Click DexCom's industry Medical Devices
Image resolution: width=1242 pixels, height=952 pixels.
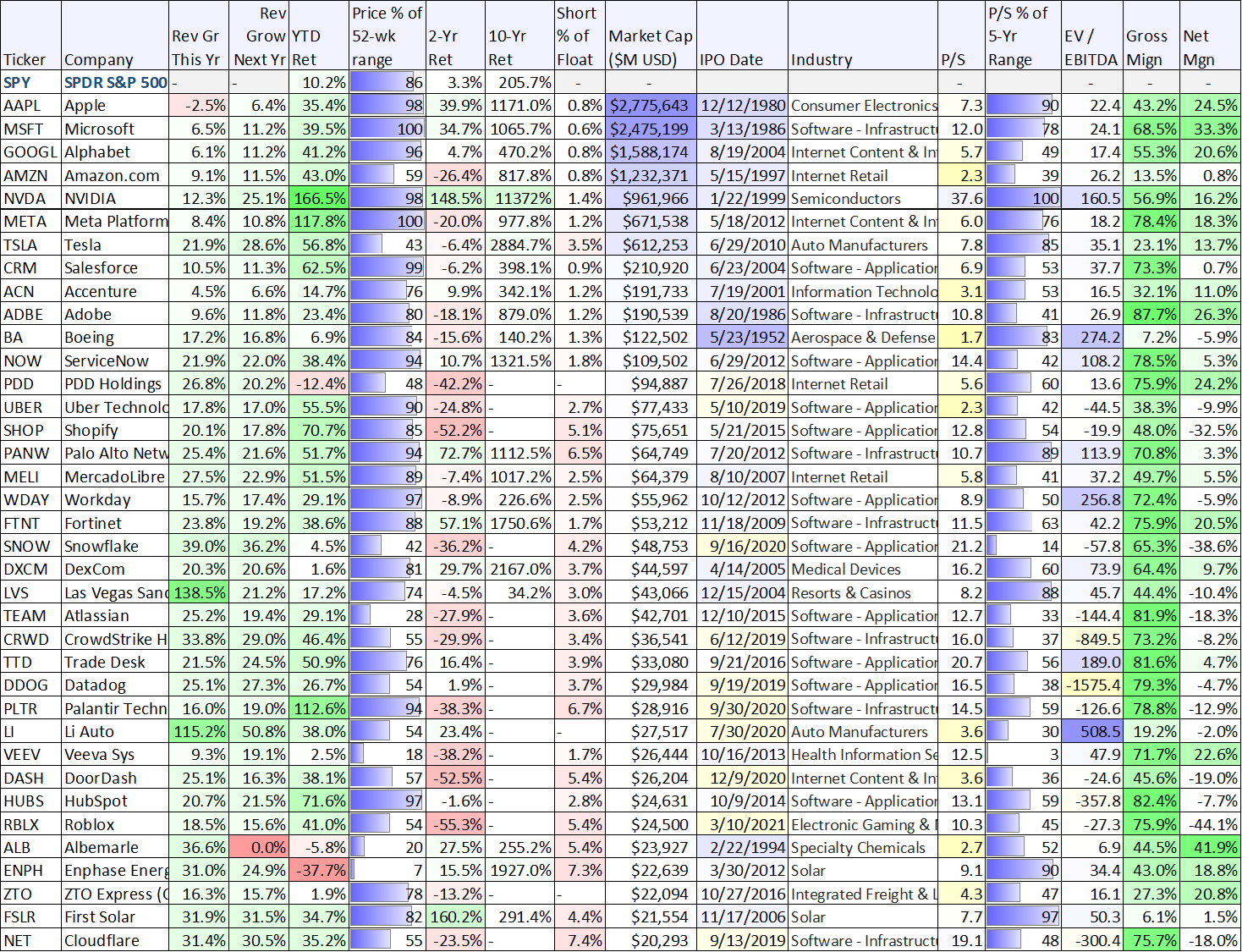[x=863, y=570]
